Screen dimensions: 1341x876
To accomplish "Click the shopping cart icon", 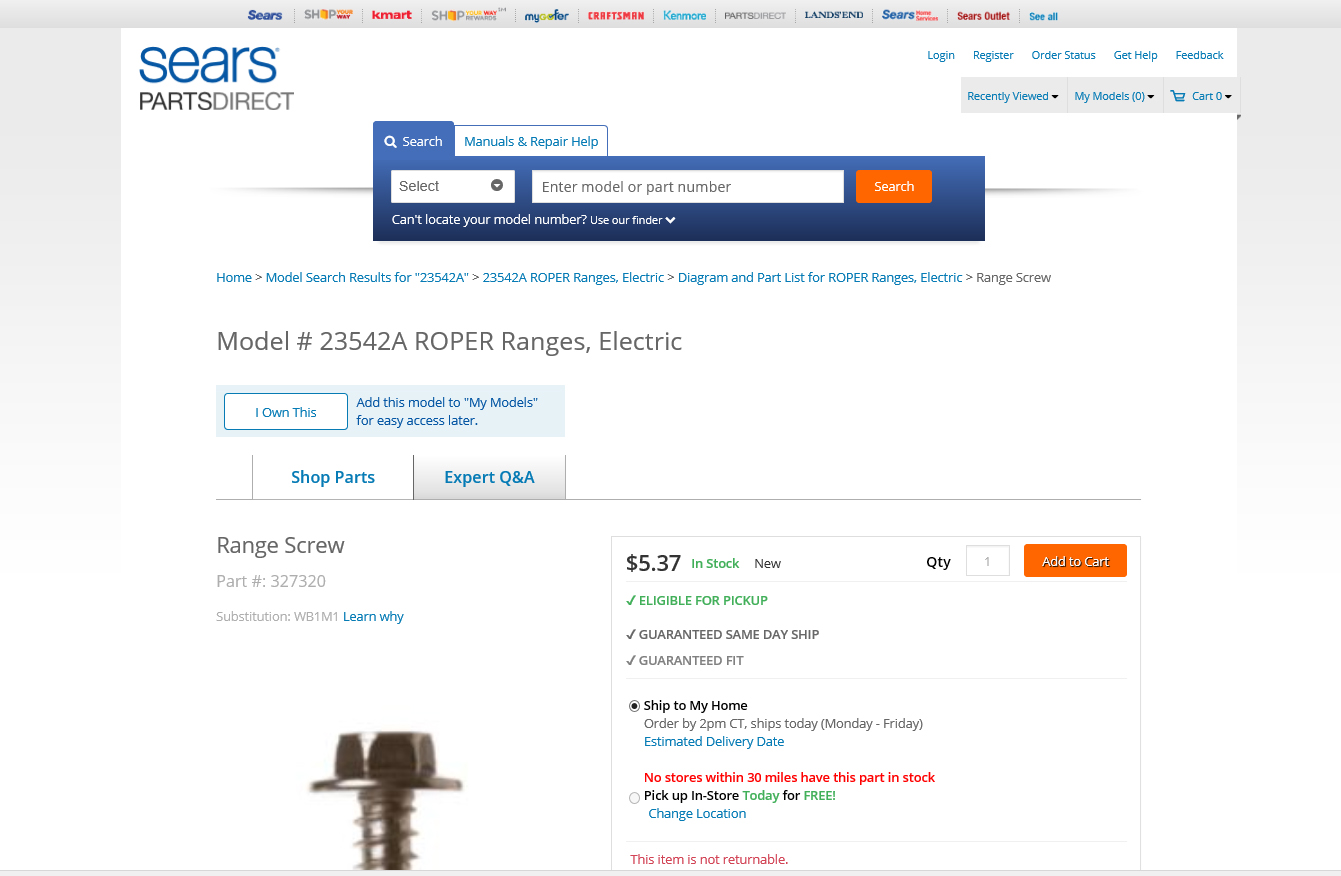I will [1178, 96].
